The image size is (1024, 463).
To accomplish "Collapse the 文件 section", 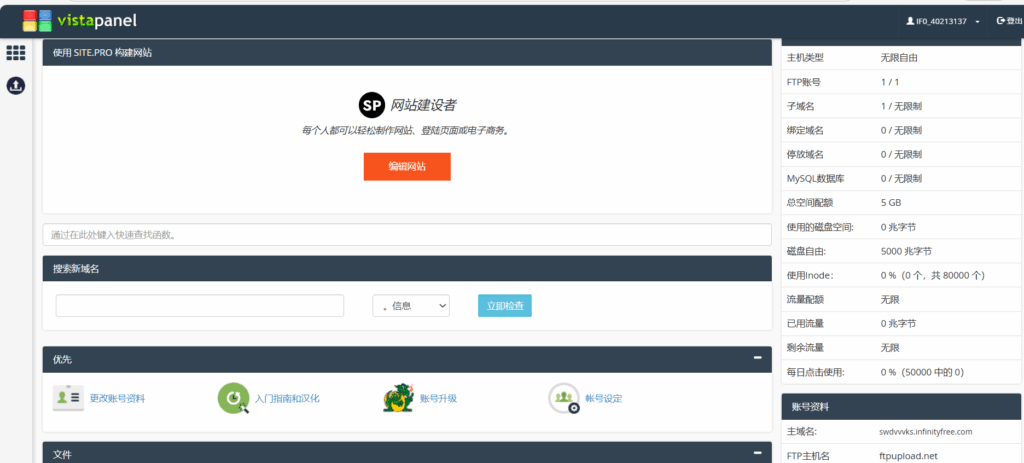I will click(759, 454).
